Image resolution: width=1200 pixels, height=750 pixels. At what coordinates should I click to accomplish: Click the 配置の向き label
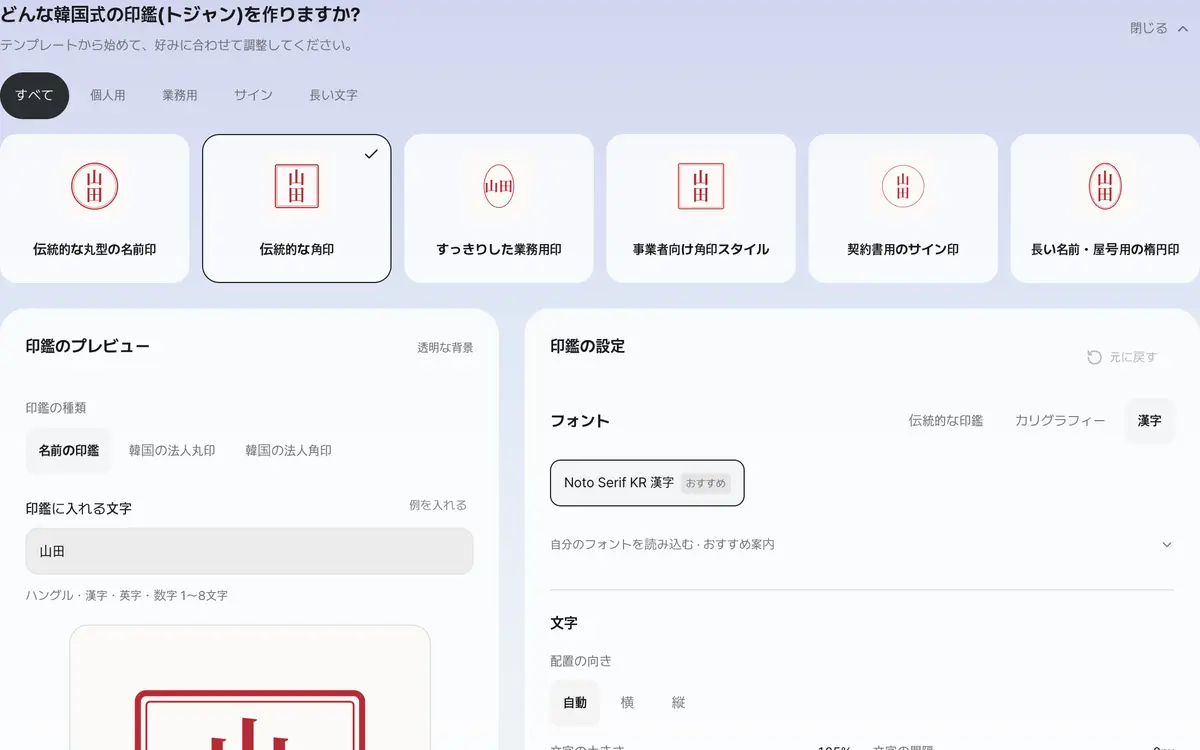click(x=581, y=661)
